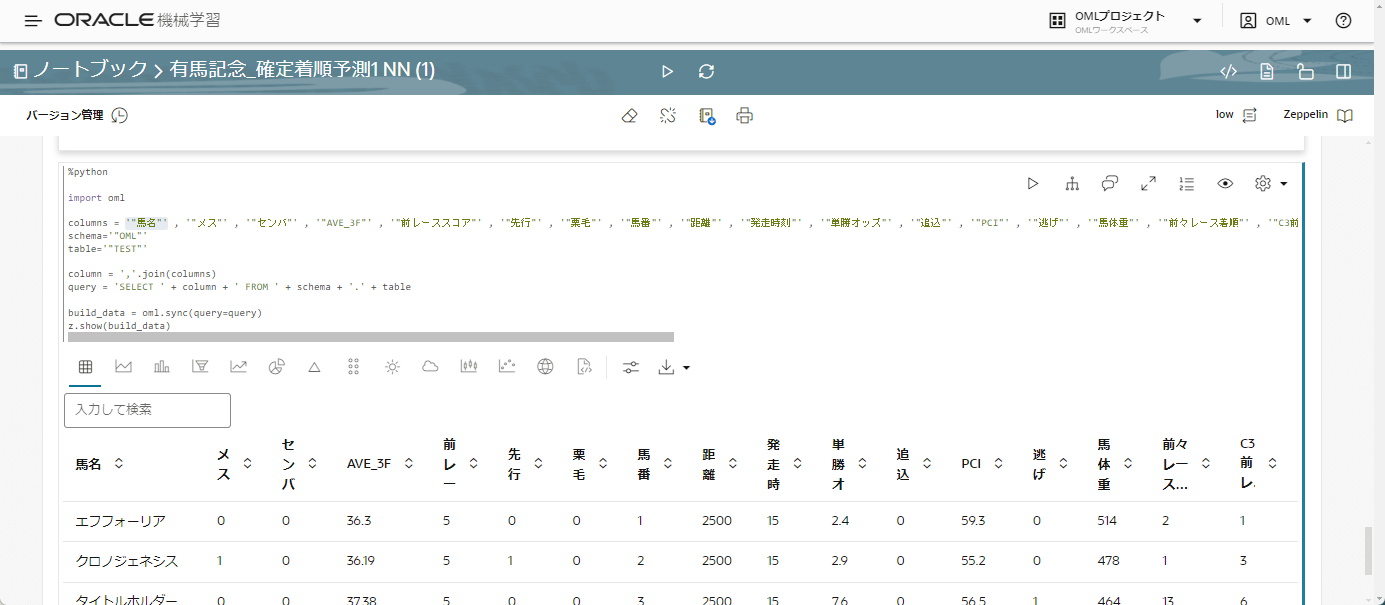Screen dimensions: 1385x605
Task: Click the クロノジェネシス cell
Action: [127, 561]
